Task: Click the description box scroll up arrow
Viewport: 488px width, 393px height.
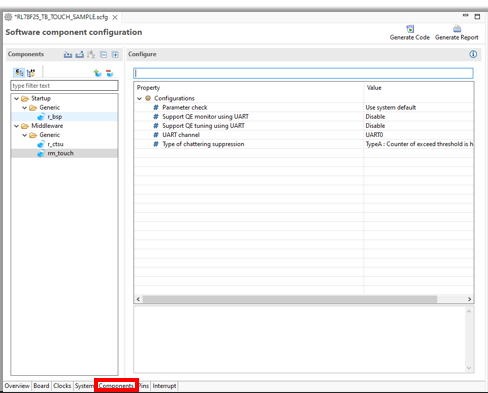Action: coord(469,311)
